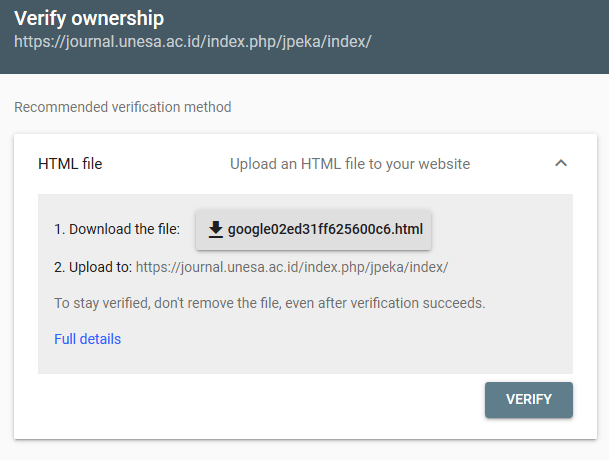
Task: Click the HTML file method title
Action: click(x=70, y=163)
